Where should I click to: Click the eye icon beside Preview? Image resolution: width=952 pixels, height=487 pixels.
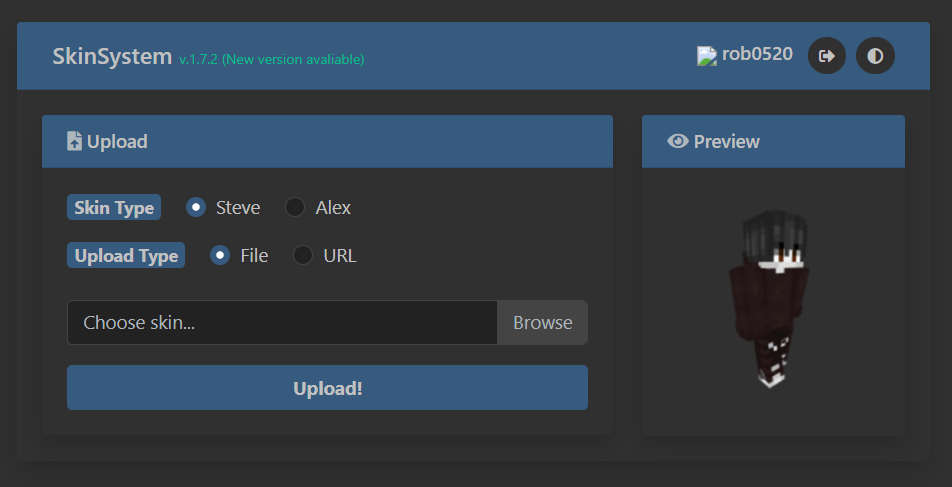coord(678,142)
